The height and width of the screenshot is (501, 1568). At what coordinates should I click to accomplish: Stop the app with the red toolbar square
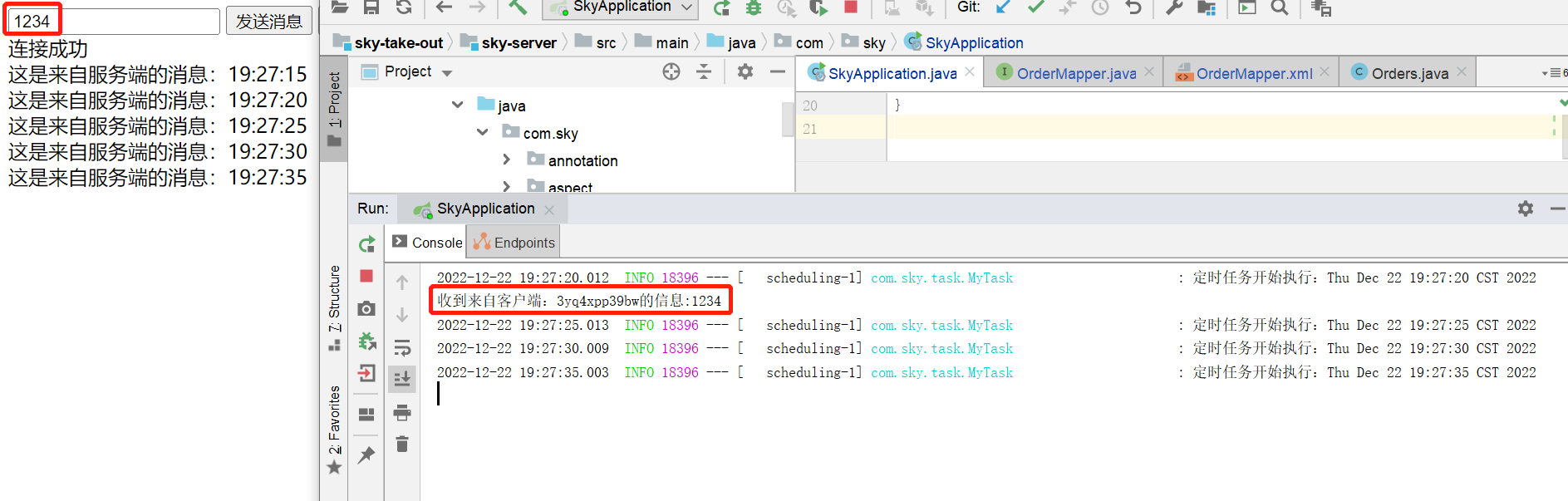click(850, 7)
